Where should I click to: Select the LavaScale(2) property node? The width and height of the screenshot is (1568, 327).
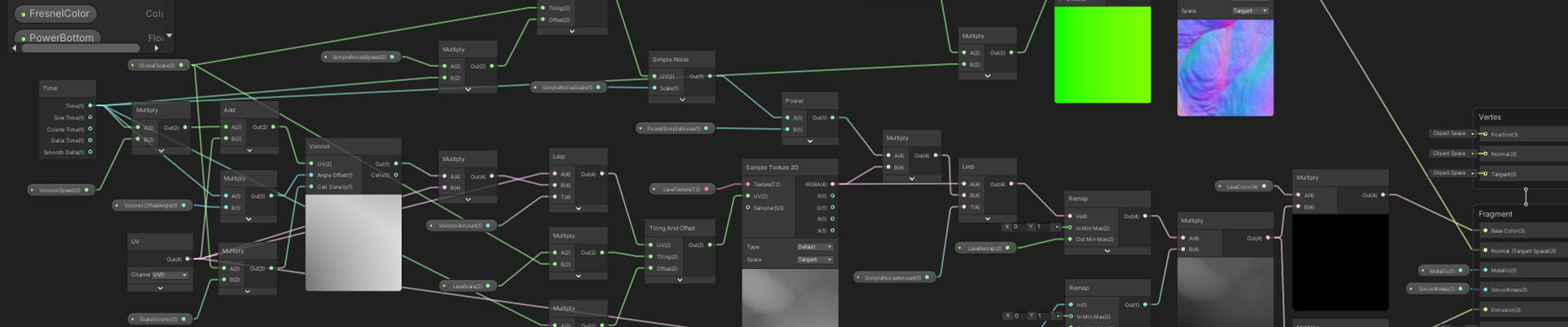(x=469, y=286)
